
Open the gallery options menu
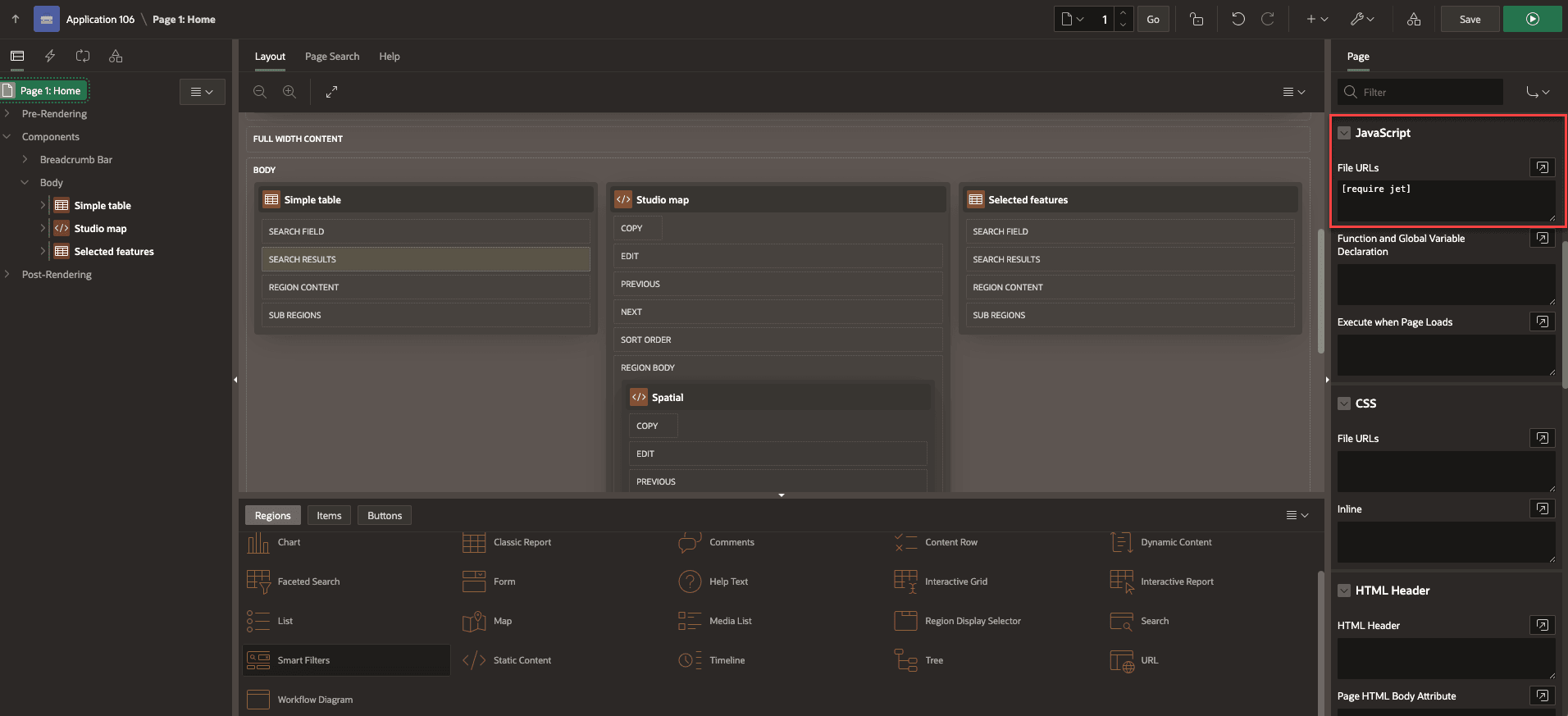tap(1297, 515)
